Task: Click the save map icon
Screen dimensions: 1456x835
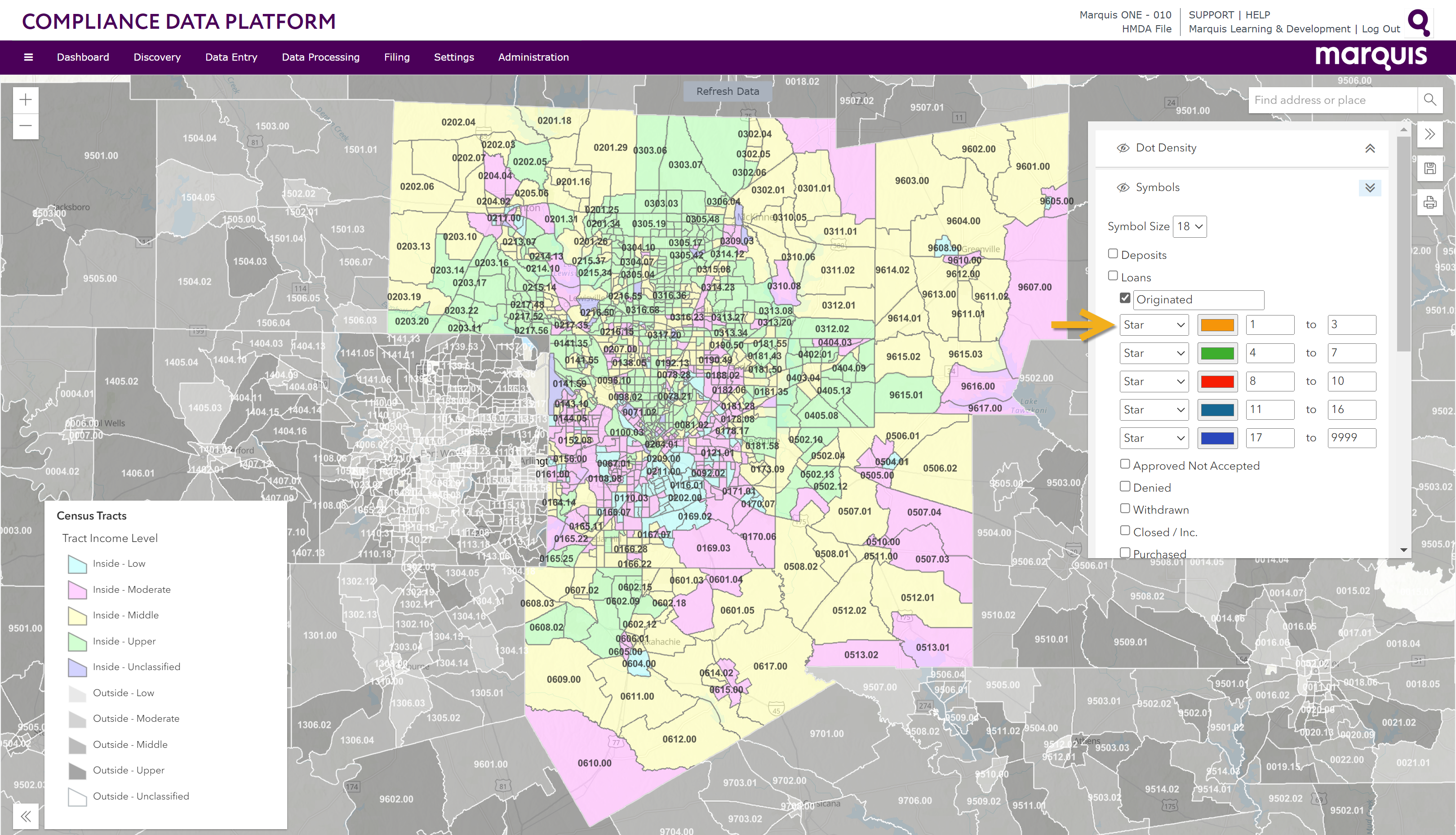Action: (x=1429, y=168)
